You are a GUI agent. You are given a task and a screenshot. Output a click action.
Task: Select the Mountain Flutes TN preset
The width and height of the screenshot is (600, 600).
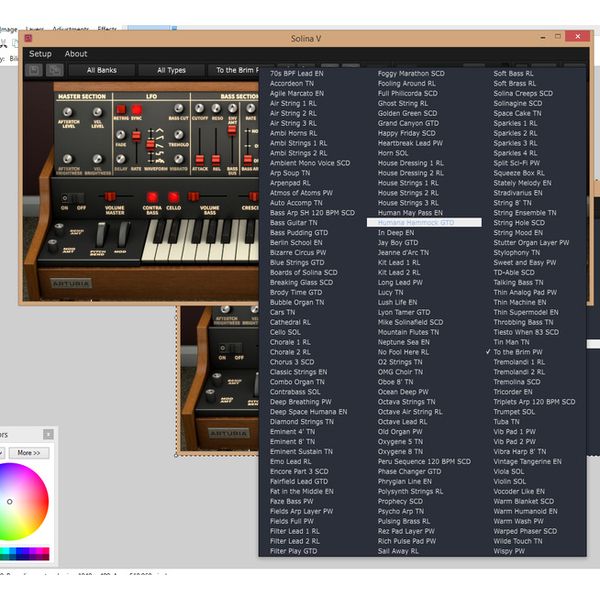point(408,332)
